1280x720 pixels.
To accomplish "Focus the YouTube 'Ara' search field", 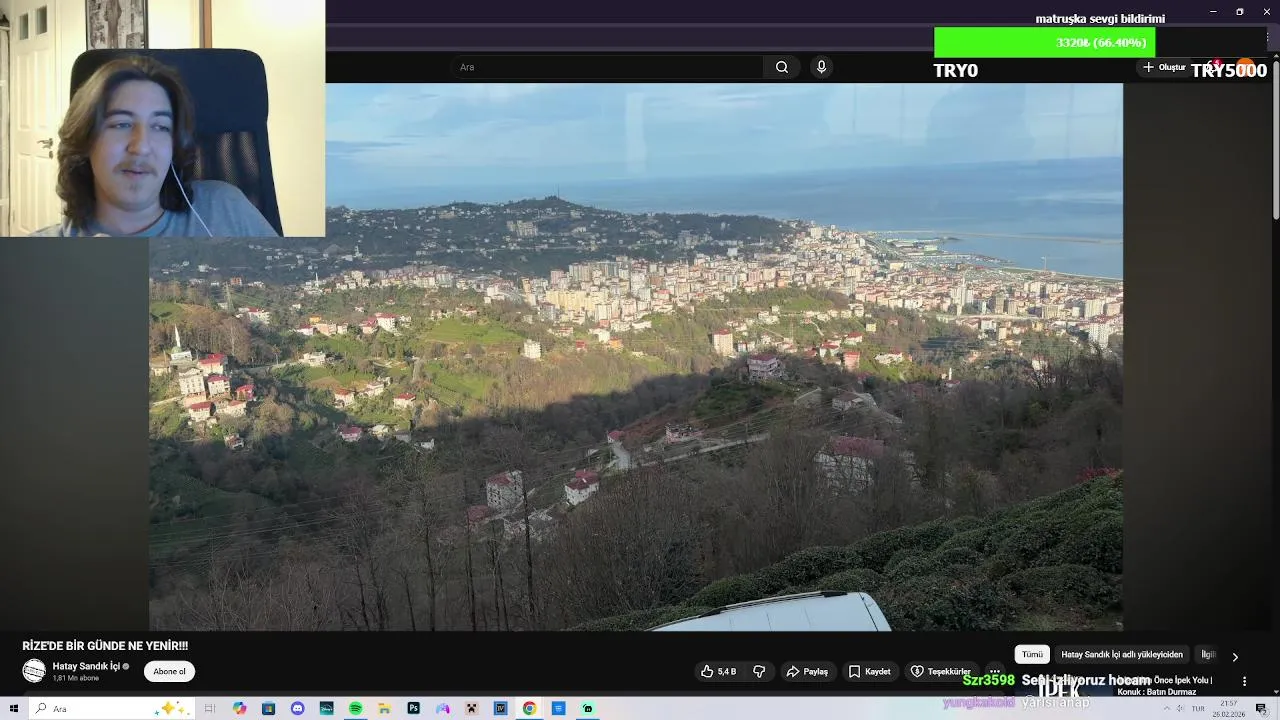I will pos(608,67).
